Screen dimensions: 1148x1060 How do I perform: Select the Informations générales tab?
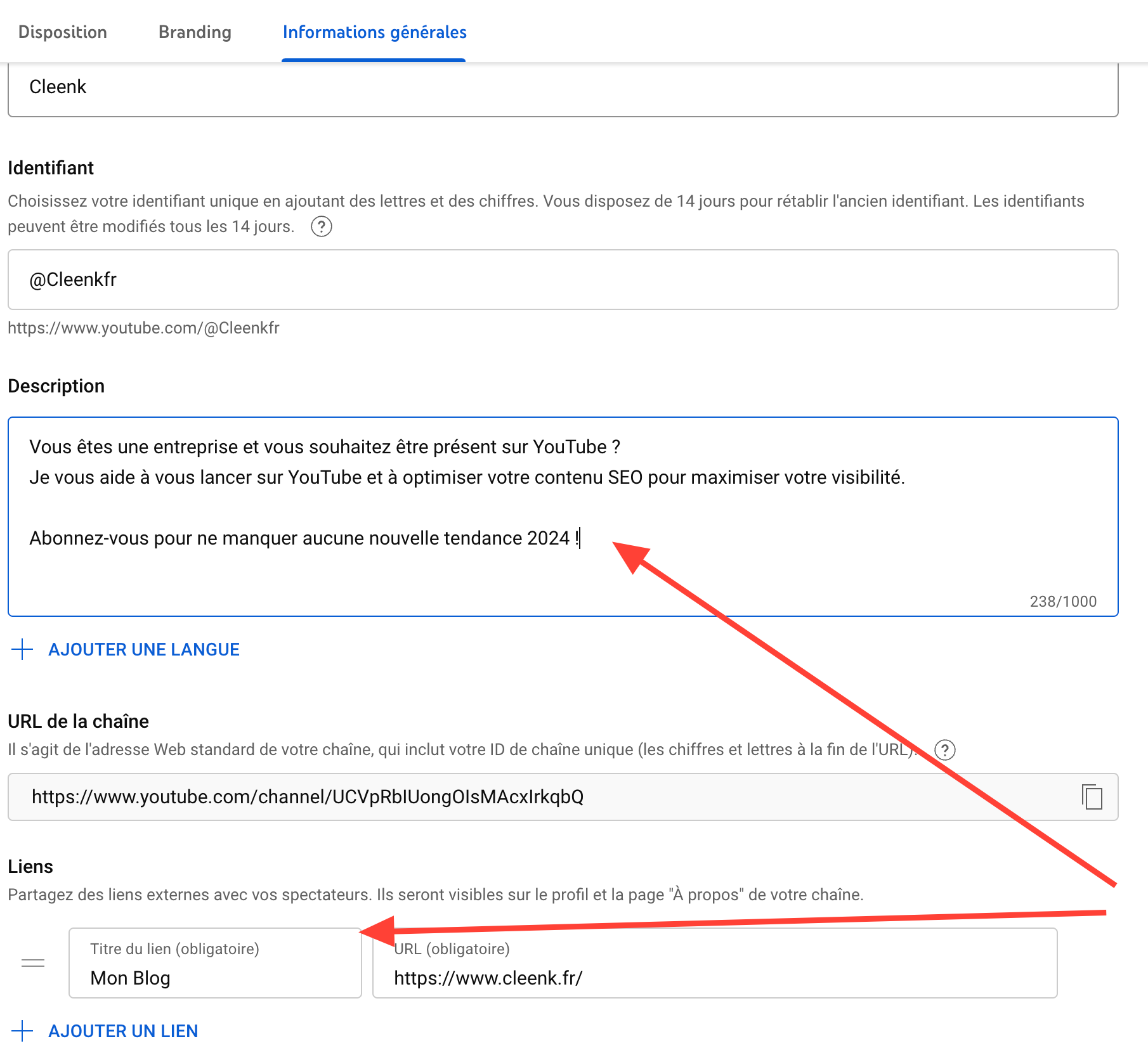click(x=374, y=32)
